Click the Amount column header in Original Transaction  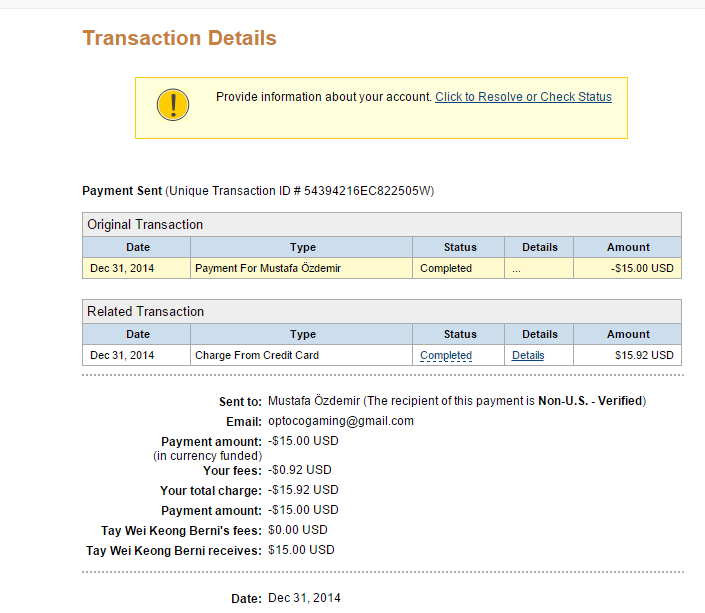(x=628, y=247)
